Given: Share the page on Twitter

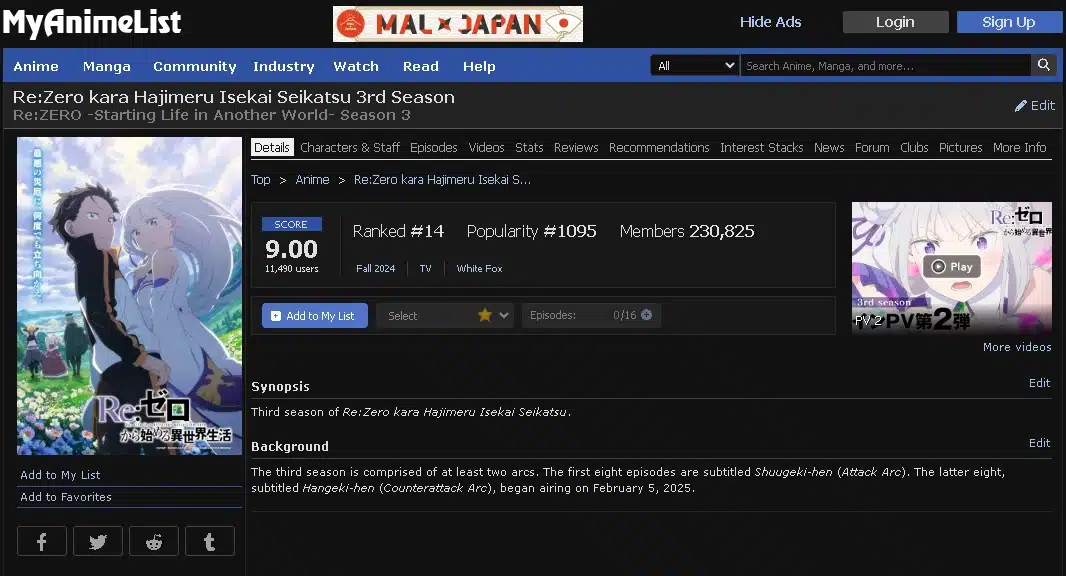Looking at the screenshot, I should [x=98, y=541].
